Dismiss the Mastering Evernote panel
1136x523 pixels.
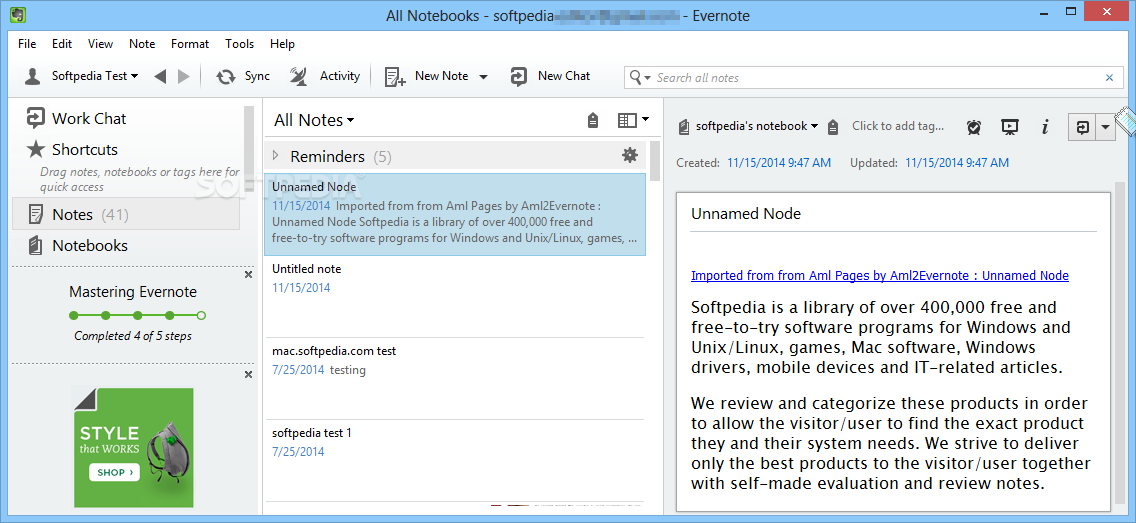(248, 275)
